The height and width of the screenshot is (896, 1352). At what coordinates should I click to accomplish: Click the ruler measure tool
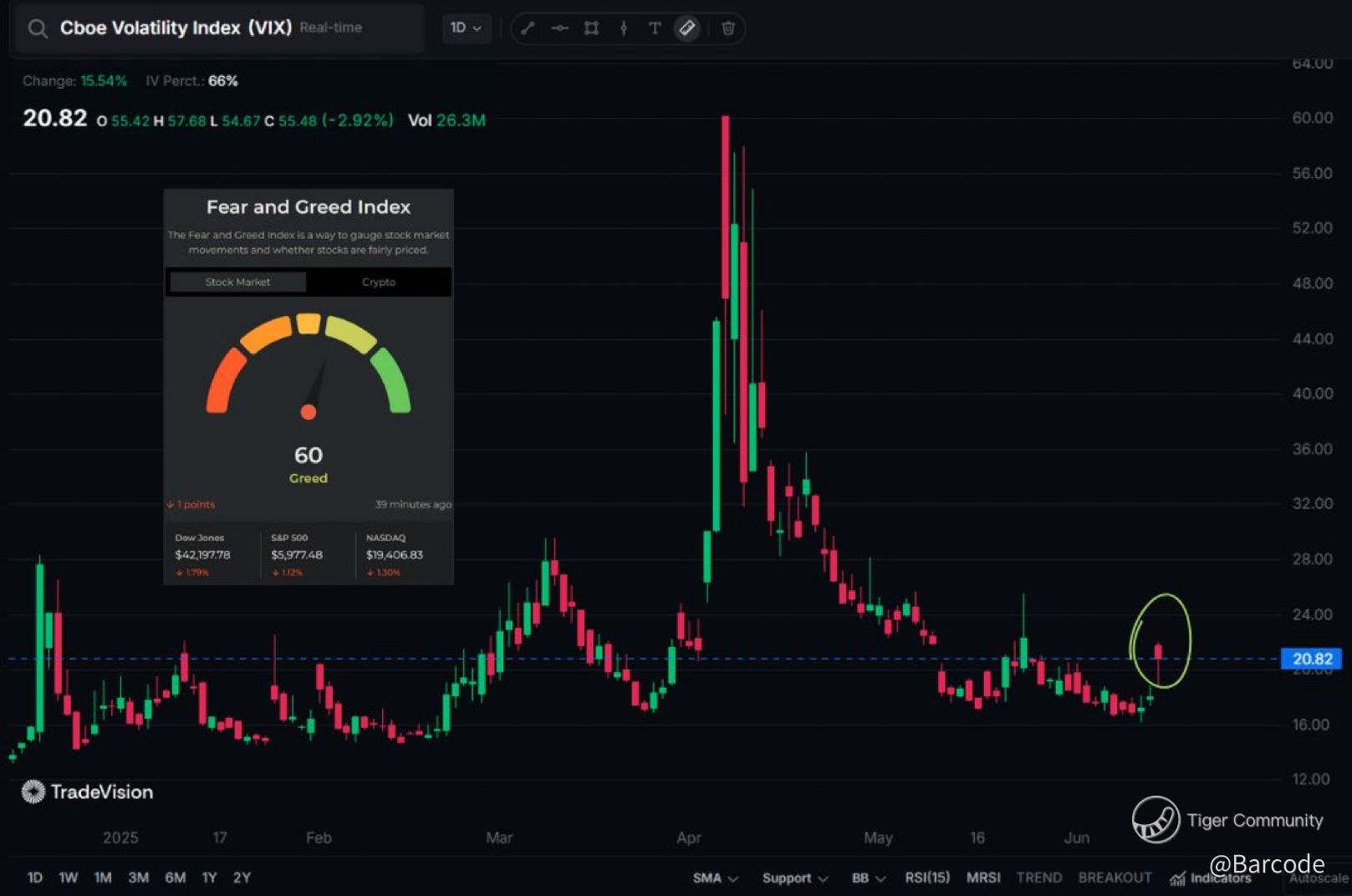coord(686,28)
